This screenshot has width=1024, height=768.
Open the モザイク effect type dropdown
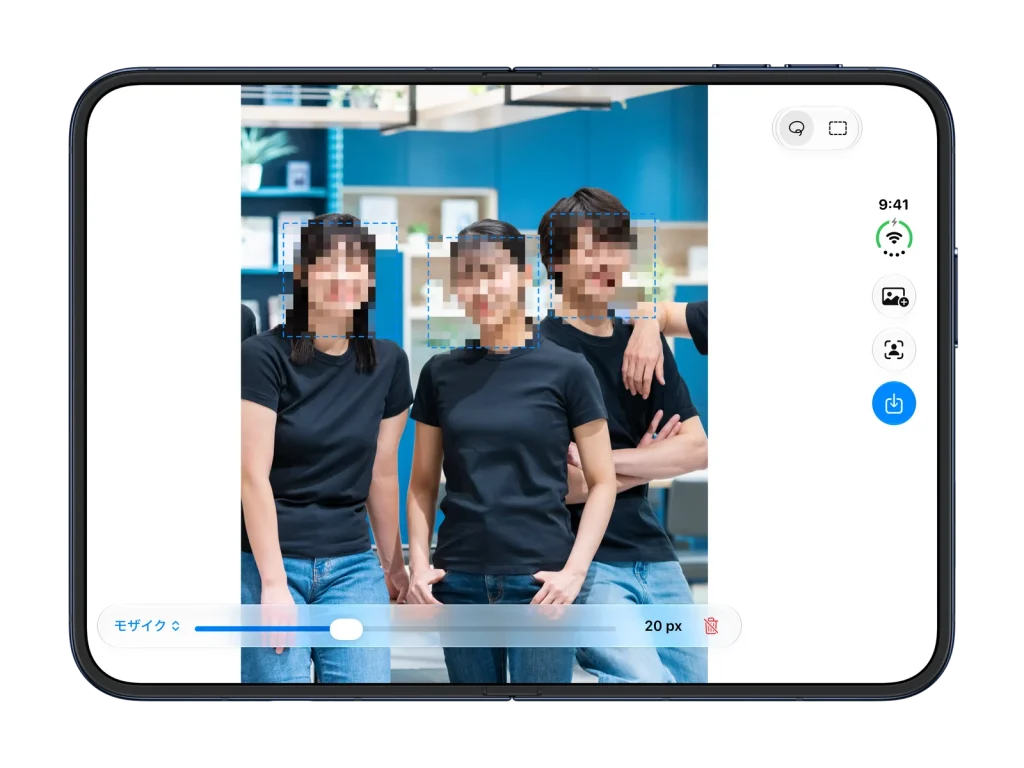[x=147, y=626]
